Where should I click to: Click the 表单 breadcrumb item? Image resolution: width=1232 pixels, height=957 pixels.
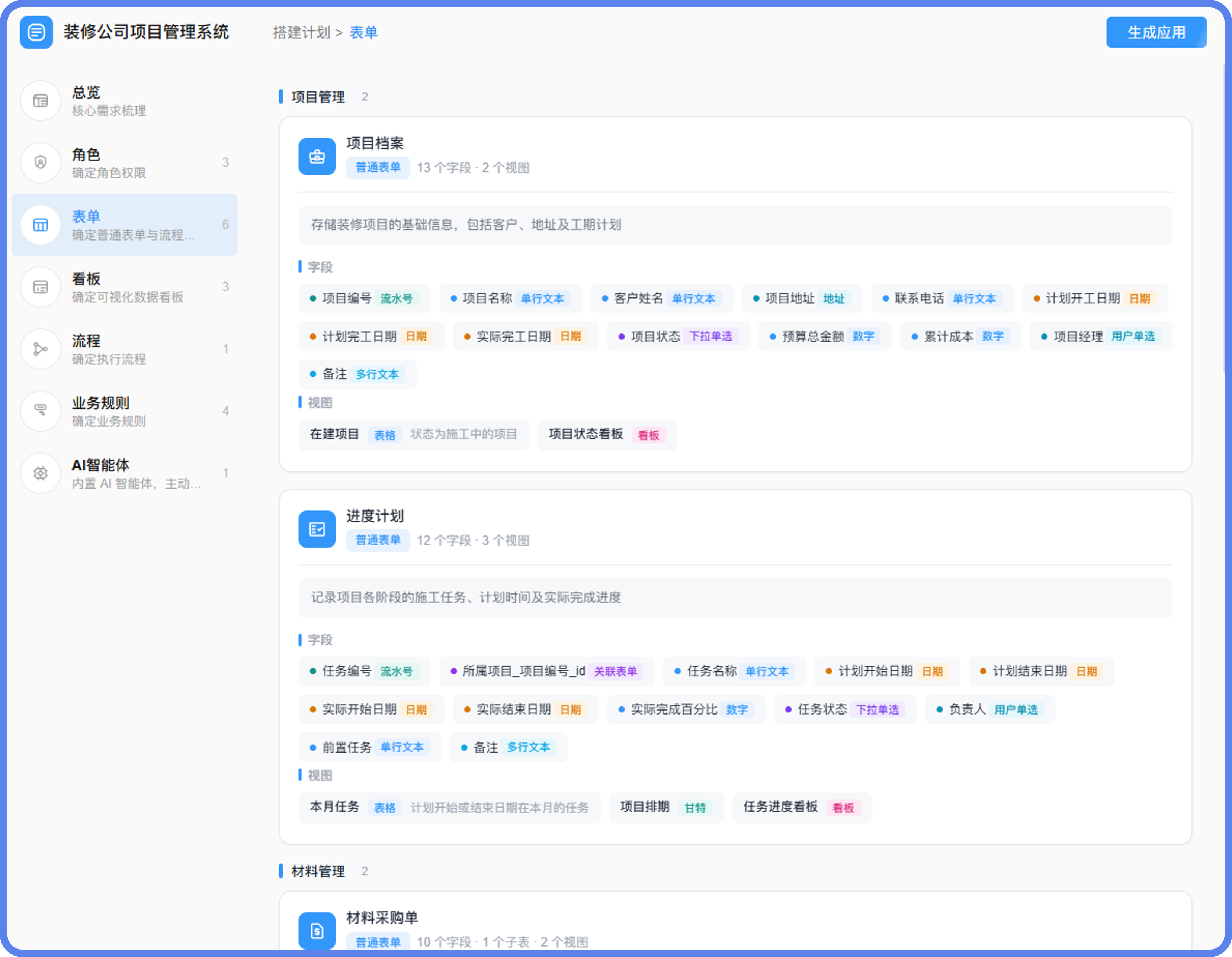coord(363,32)
